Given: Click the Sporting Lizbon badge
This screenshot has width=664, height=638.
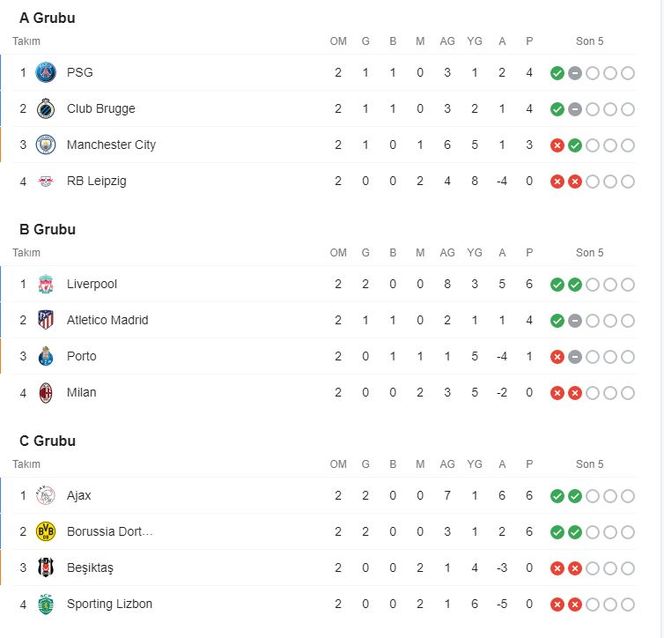Looking at the screenshot, I should [x=46, y=604].
